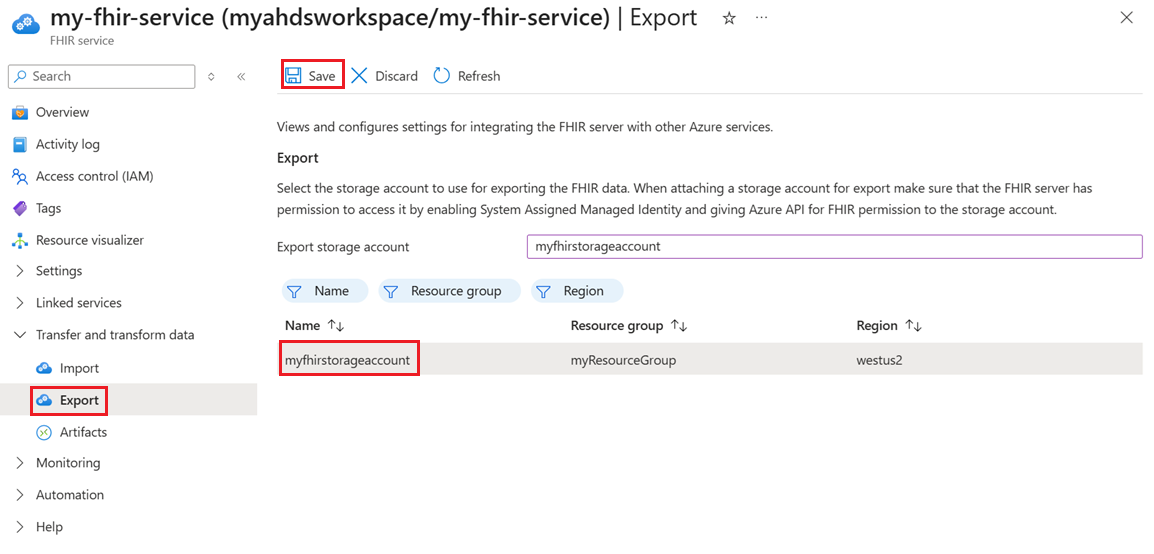Click the Activity log icon
The width and height of the screenshot is (1154, 554).
click(21, 144)
